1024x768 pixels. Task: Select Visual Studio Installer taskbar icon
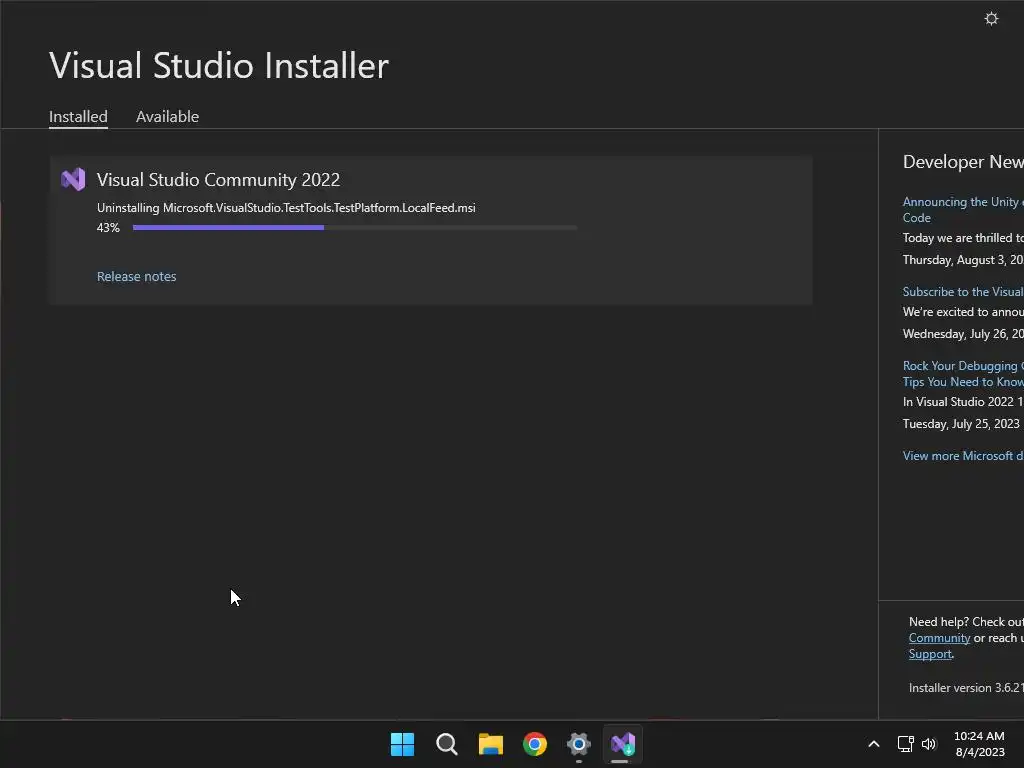click(x=622, y=744)
